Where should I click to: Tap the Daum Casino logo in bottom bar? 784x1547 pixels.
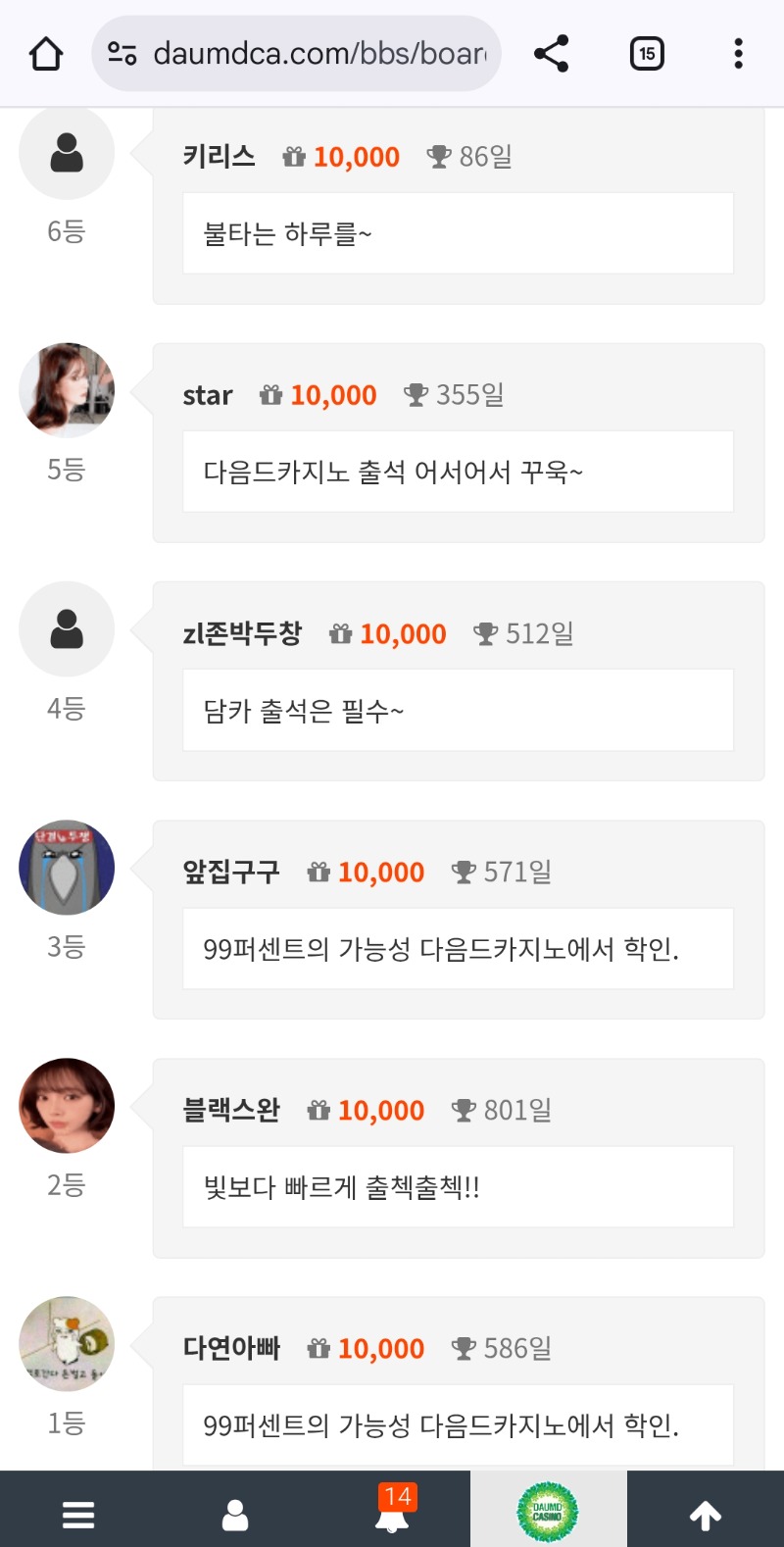tap(548, 1512)
